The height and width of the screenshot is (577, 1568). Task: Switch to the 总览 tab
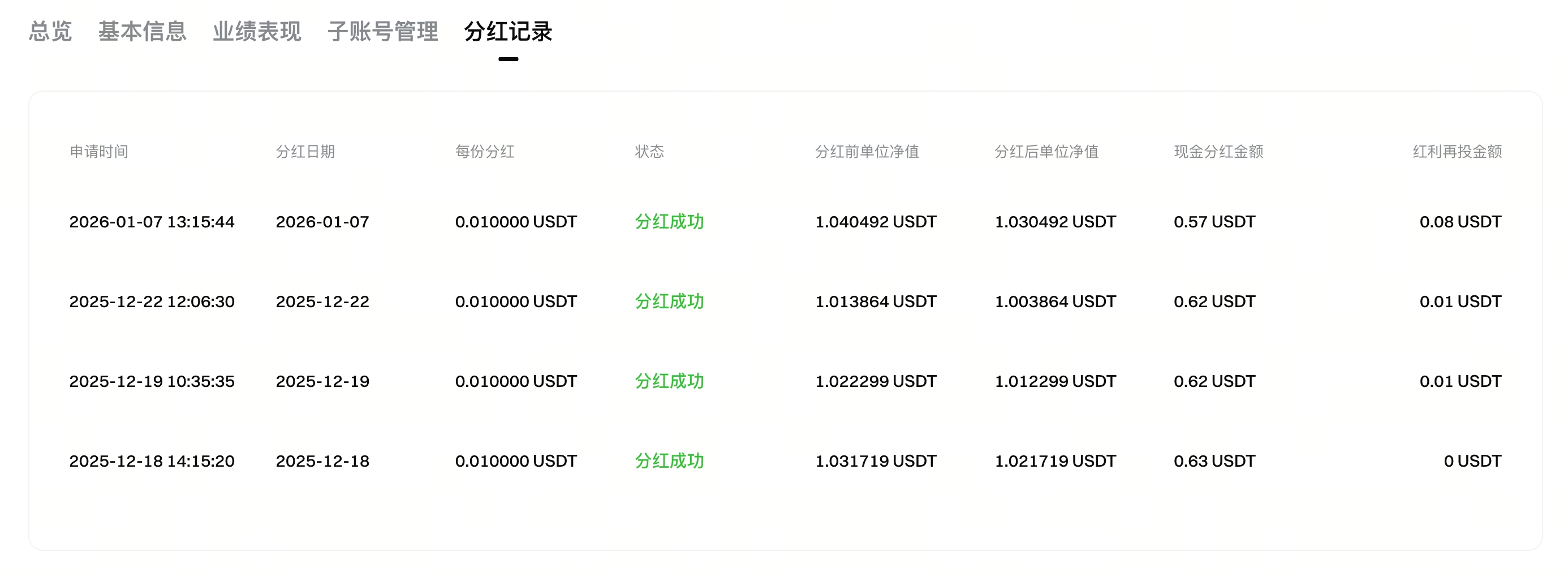click(x=50, y=33)
